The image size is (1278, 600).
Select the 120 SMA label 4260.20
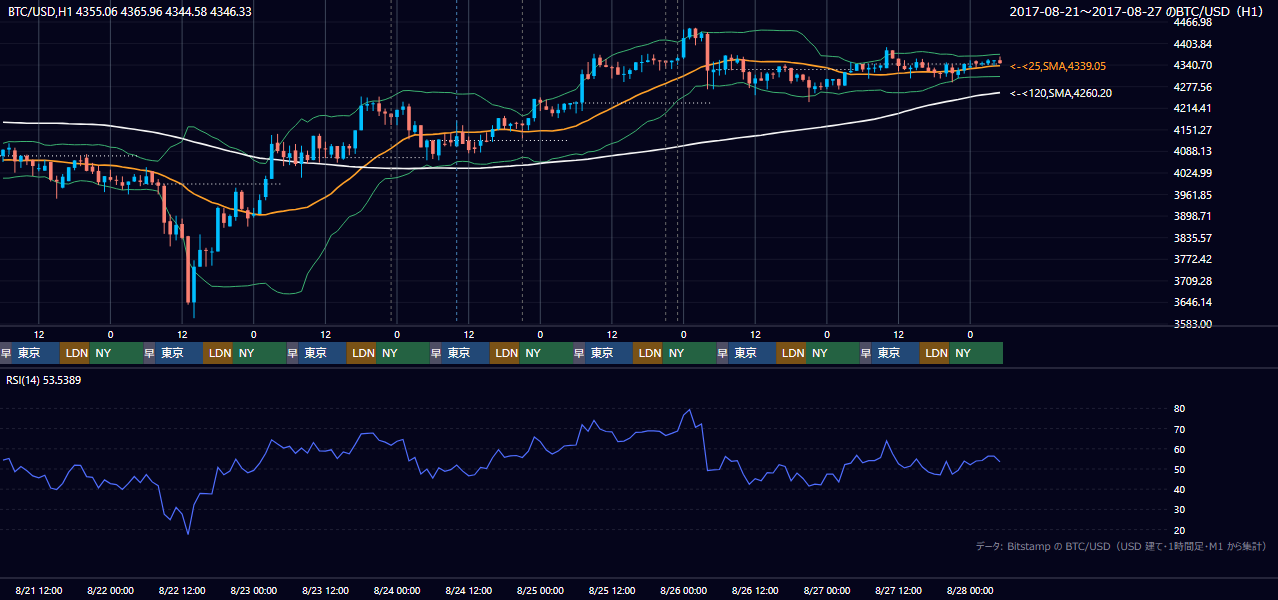pos(1061,93)
